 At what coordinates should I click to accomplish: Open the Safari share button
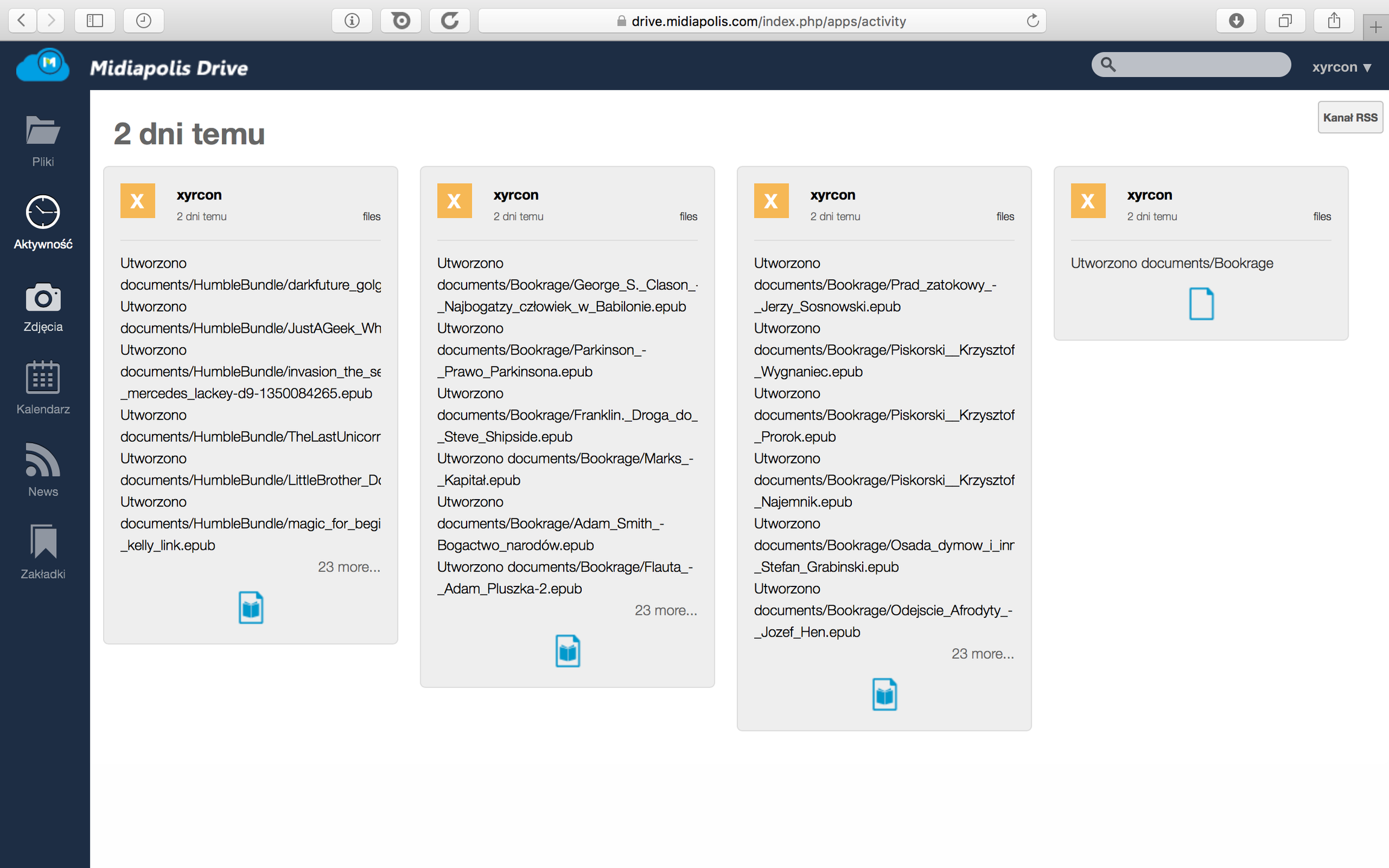pyautogui.click(x=1334, y=21)
